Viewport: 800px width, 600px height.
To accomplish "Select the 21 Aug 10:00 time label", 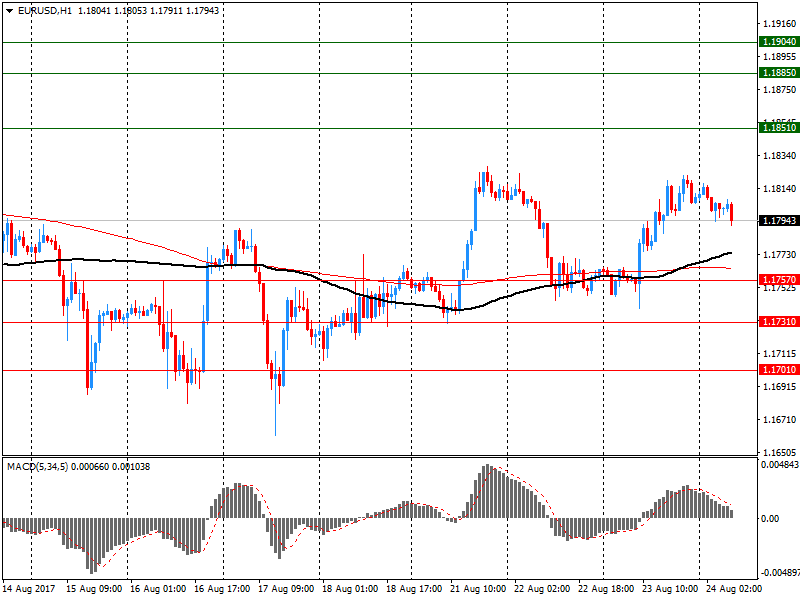I will pyautogui.click(x=478, y=589).
